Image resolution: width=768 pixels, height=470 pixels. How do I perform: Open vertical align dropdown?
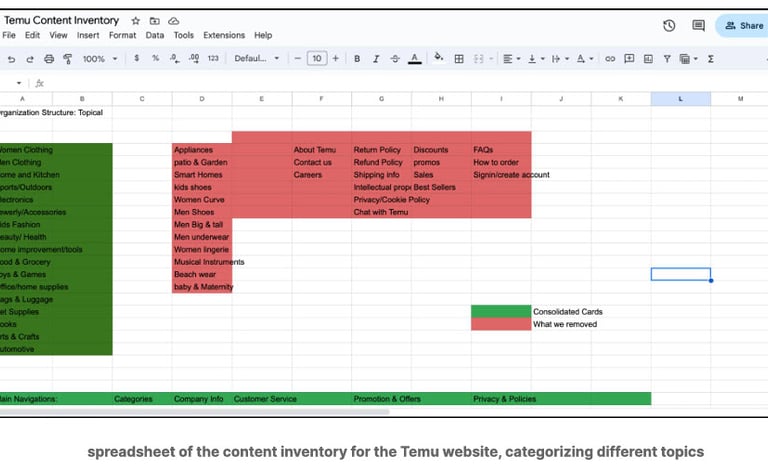click(x=536, y=59)
